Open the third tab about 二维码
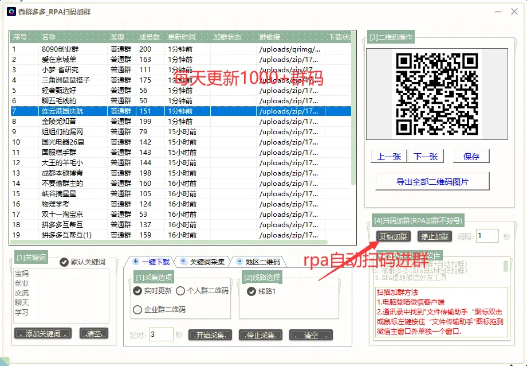 [x=258, y=261]
